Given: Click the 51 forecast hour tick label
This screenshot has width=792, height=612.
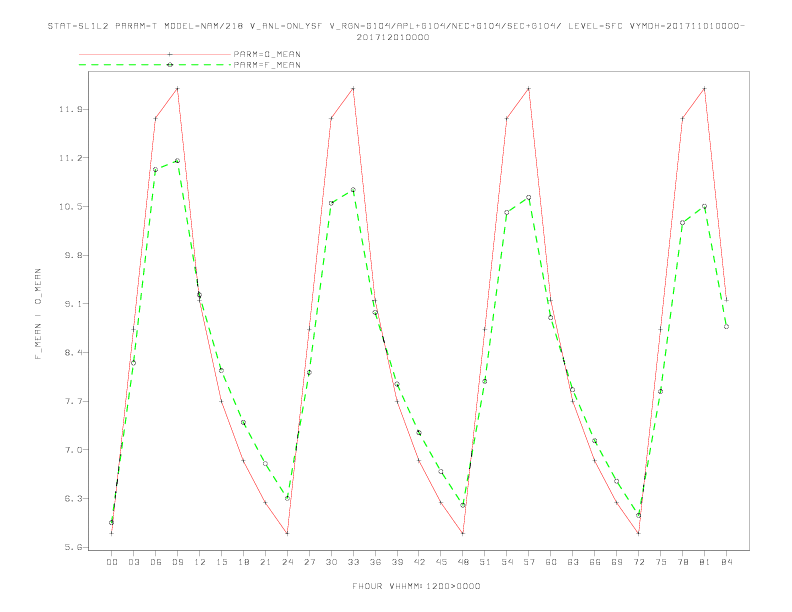Looking at the screenshot, I should tap(485, 562).
